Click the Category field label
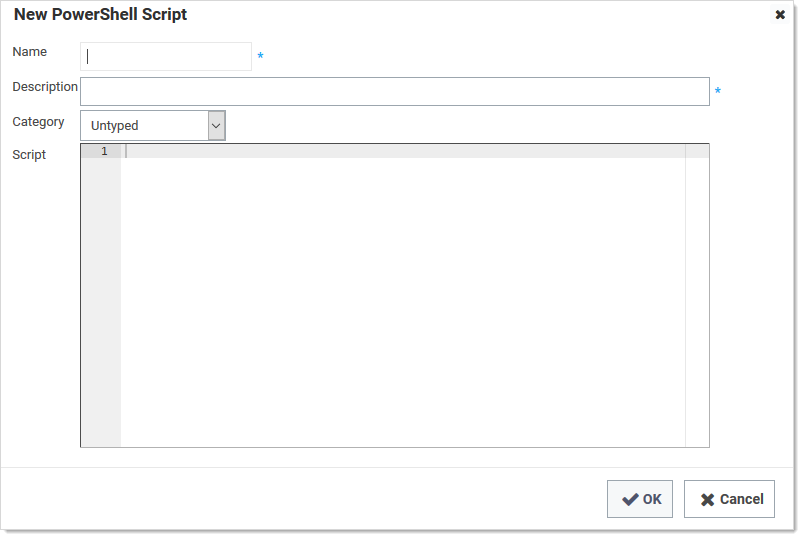Image resolution: width=802 pixels, height=538 pixels. tap(38, 122)
